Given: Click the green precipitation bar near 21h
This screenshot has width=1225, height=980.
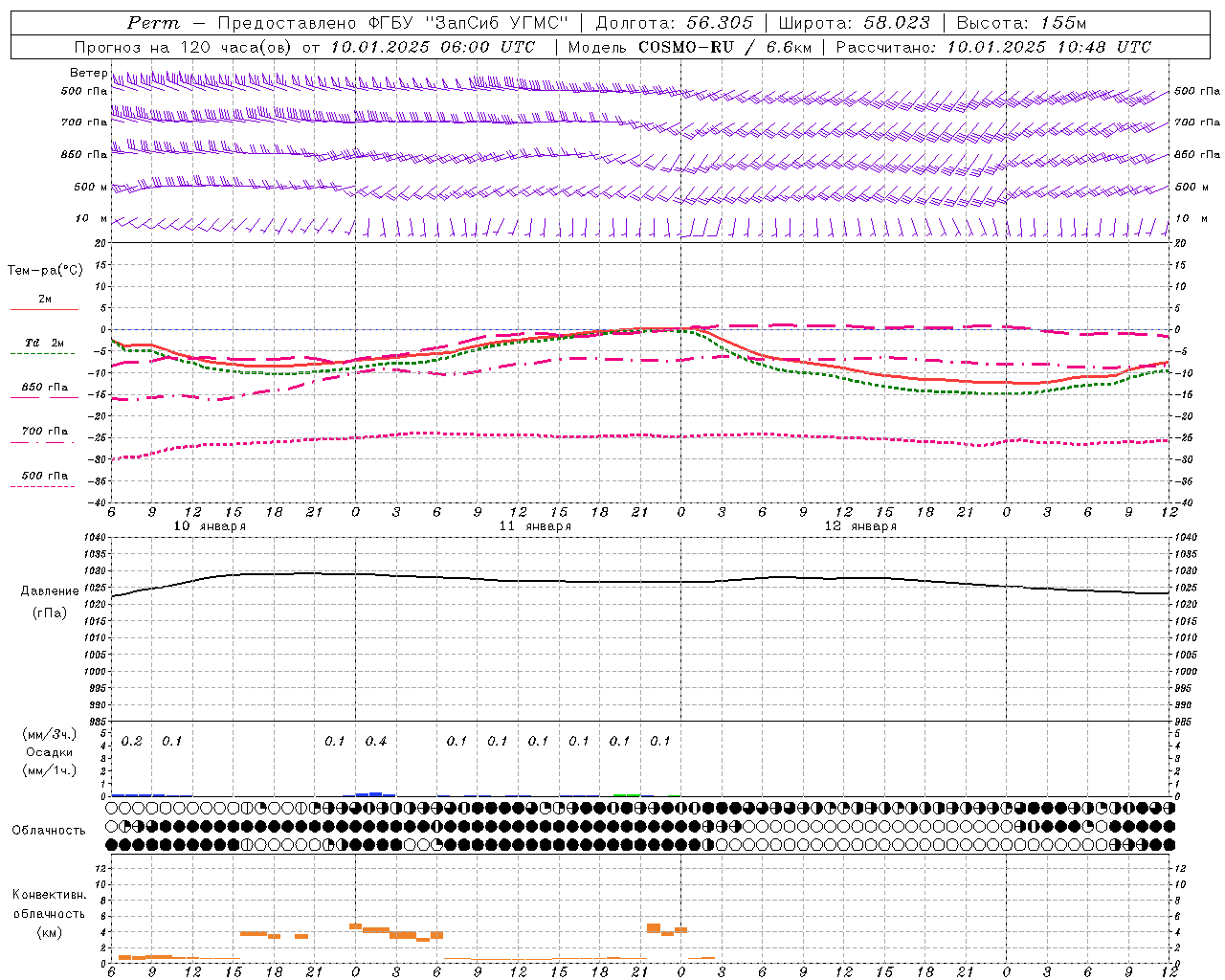Looking at the screenshot, I should 627,794.
